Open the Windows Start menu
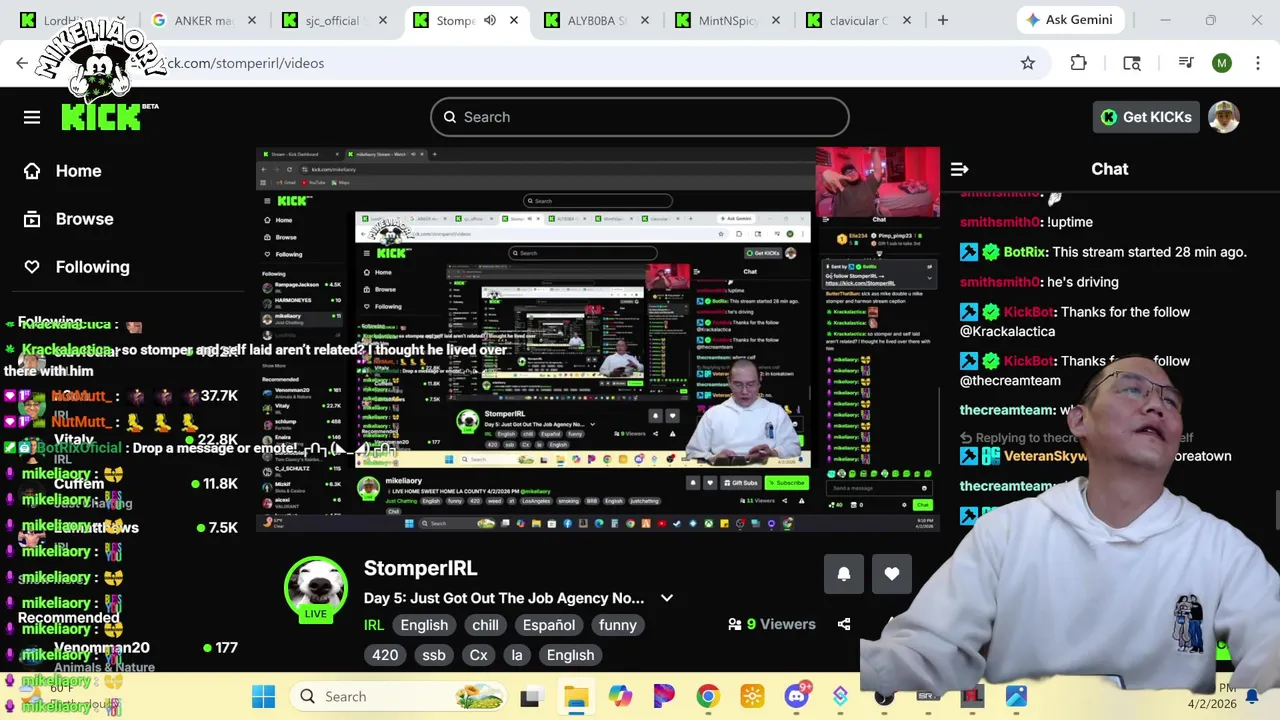The height and width of the screenshot is (720, 1280). coord(263,696)
